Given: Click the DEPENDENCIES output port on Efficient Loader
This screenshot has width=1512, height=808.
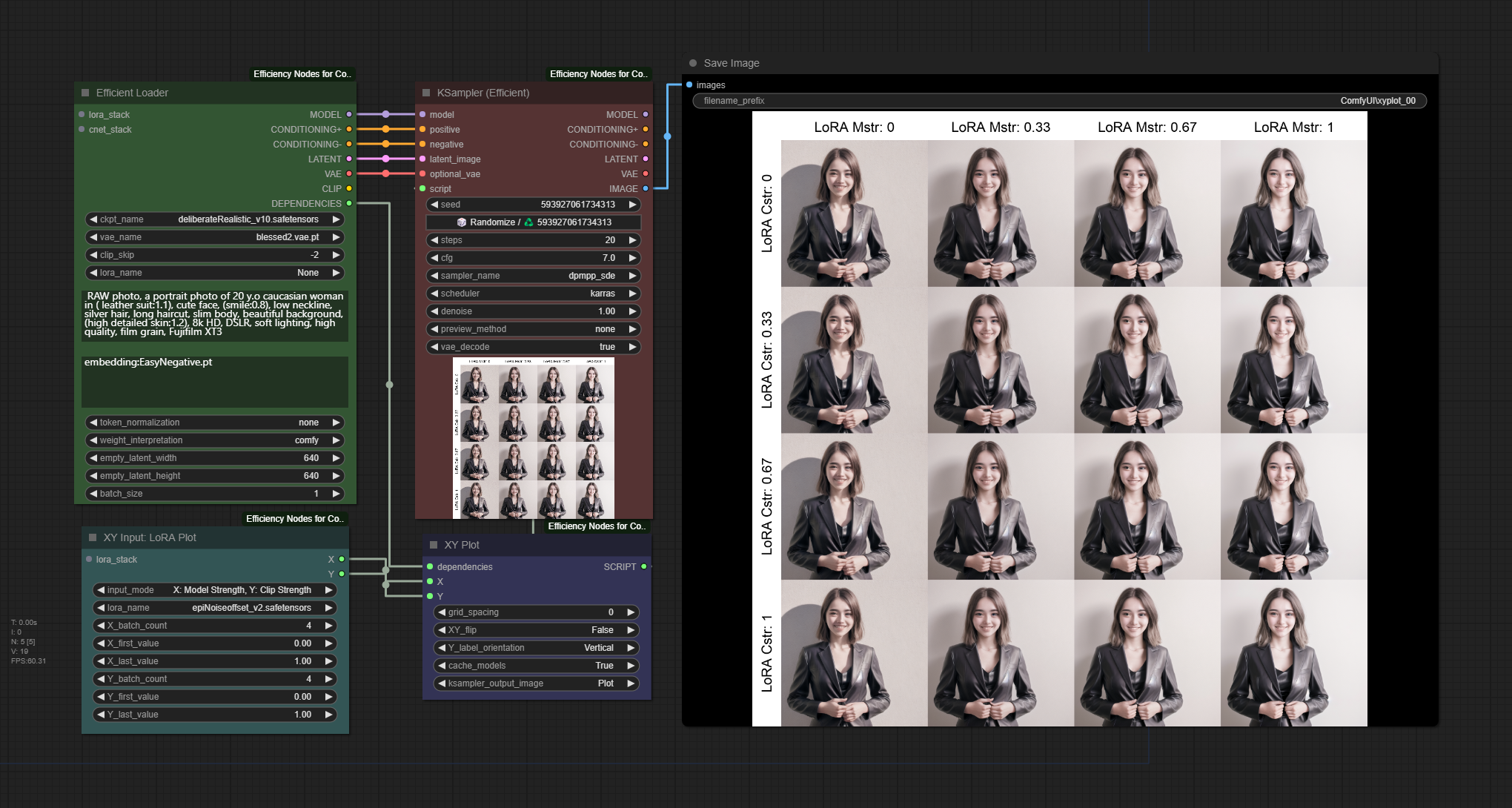Looking at the screenshot, I should pyautogui.click(x=349, y=203).
